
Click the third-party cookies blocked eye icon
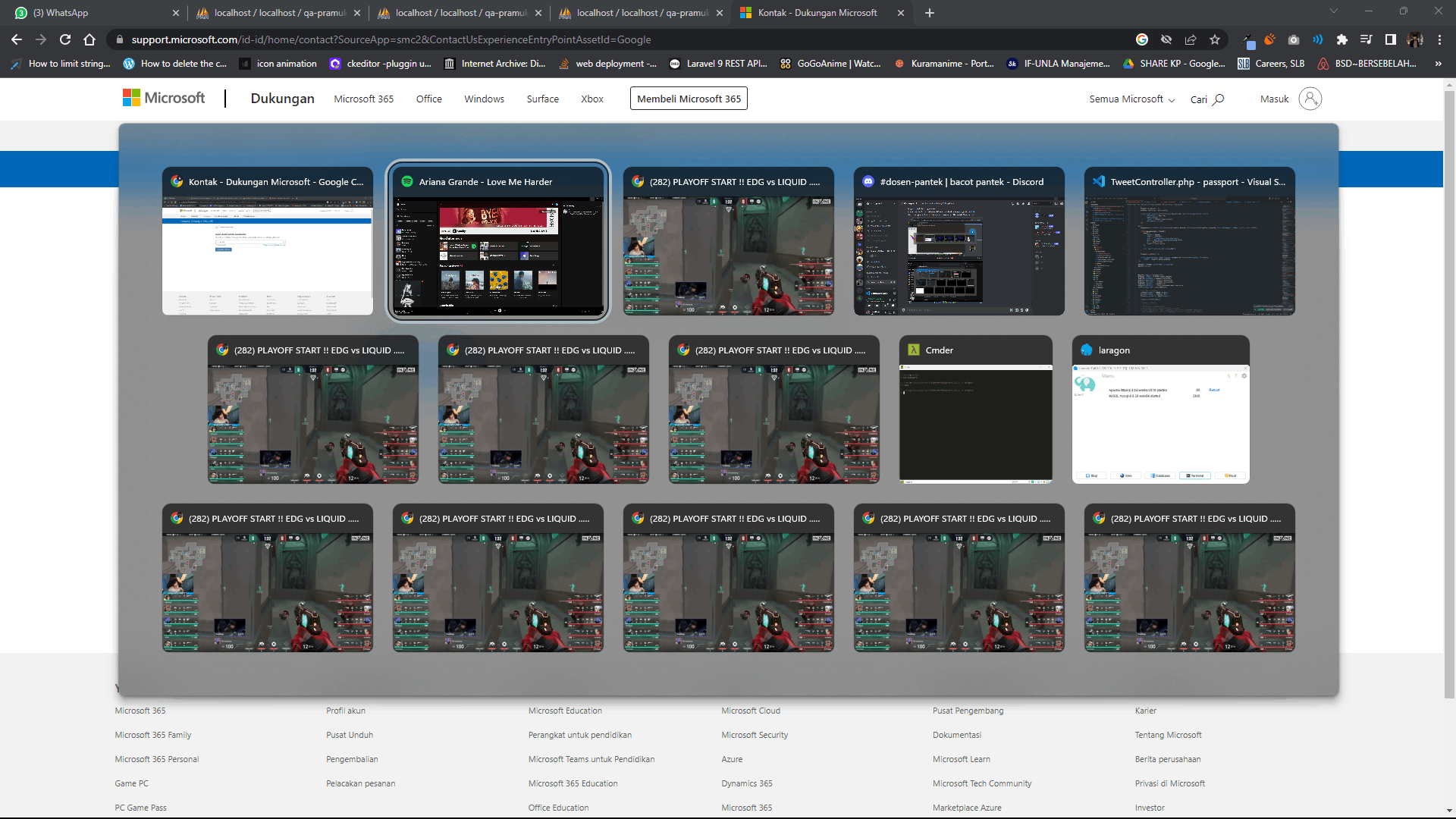1166,39
